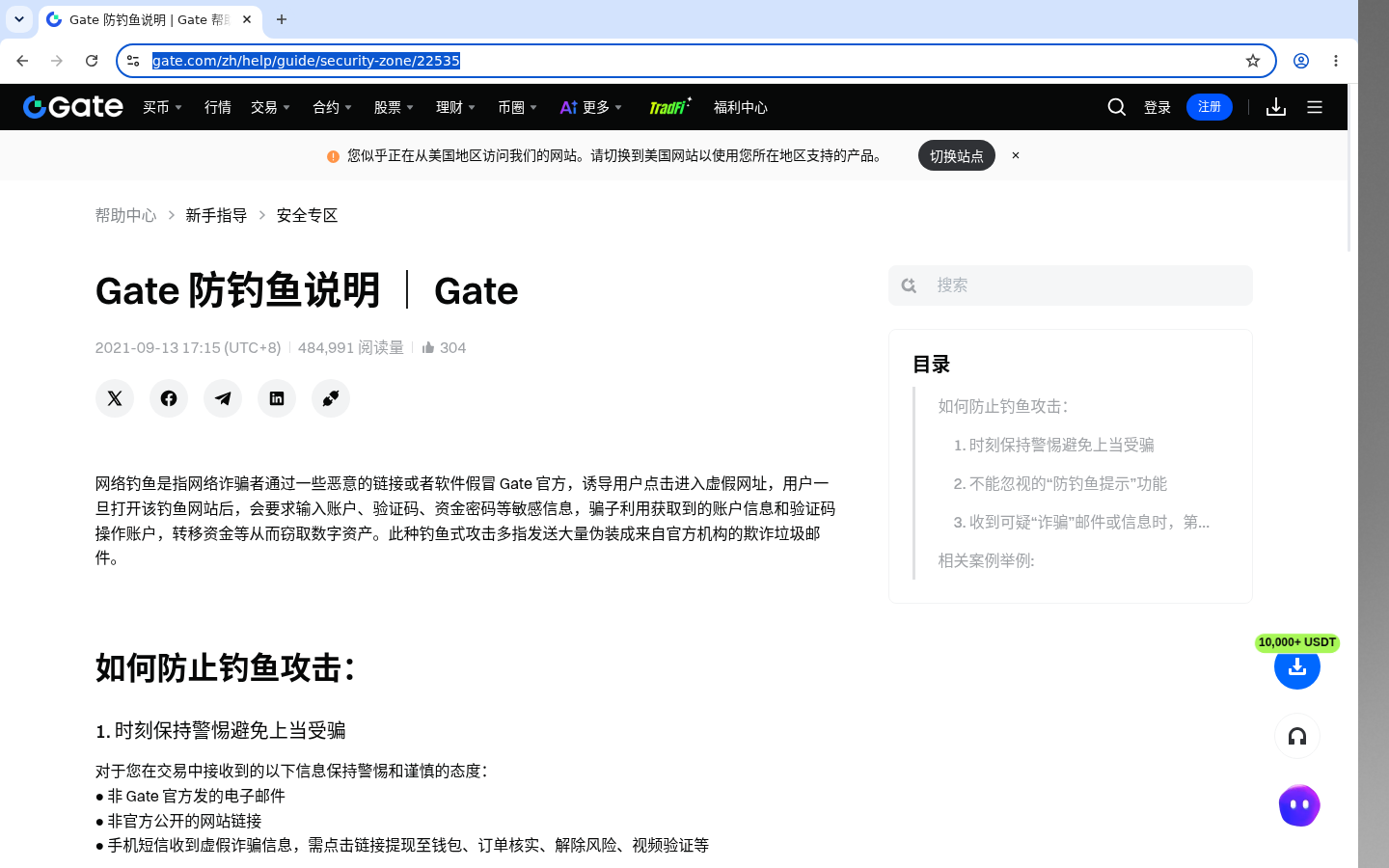Open the tab search dropdown arrow
The image size is (1389, 868).
(x=19, y=19)
